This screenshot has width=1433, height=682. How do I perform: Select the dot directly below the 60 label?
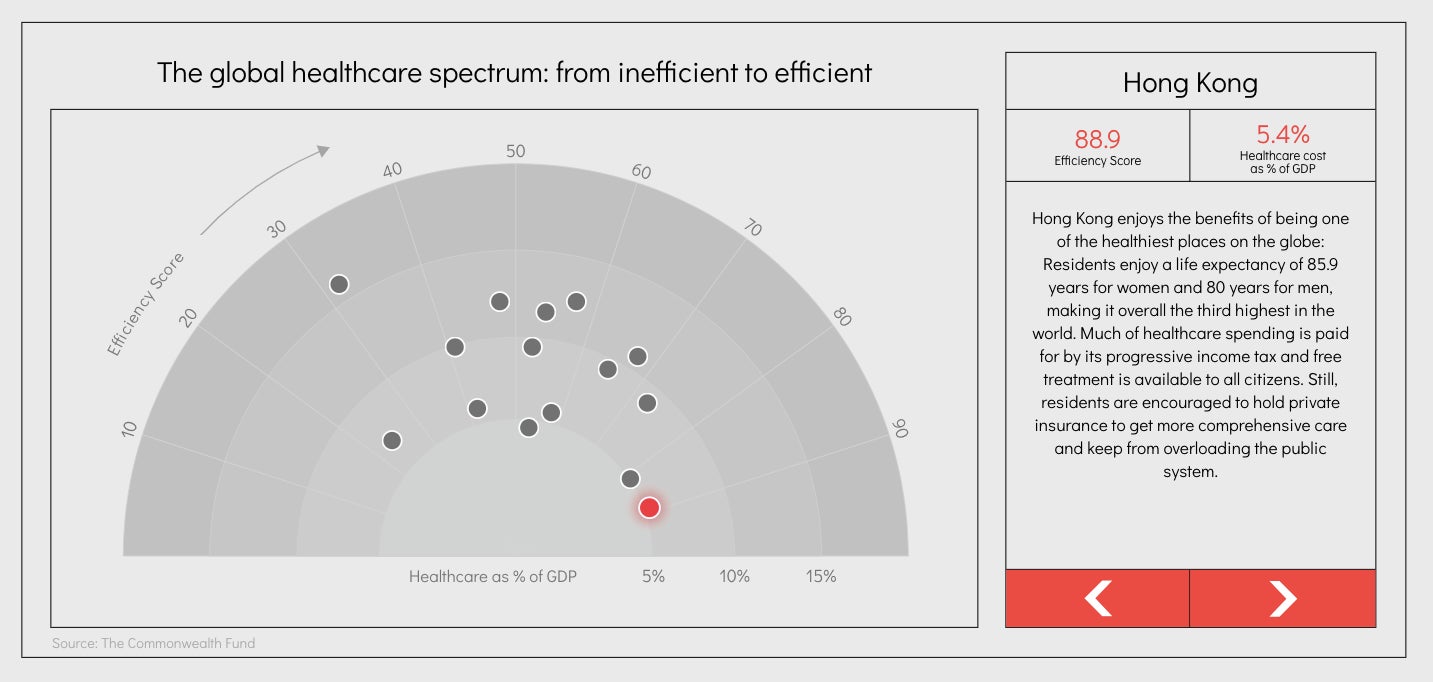click(638, 356)
